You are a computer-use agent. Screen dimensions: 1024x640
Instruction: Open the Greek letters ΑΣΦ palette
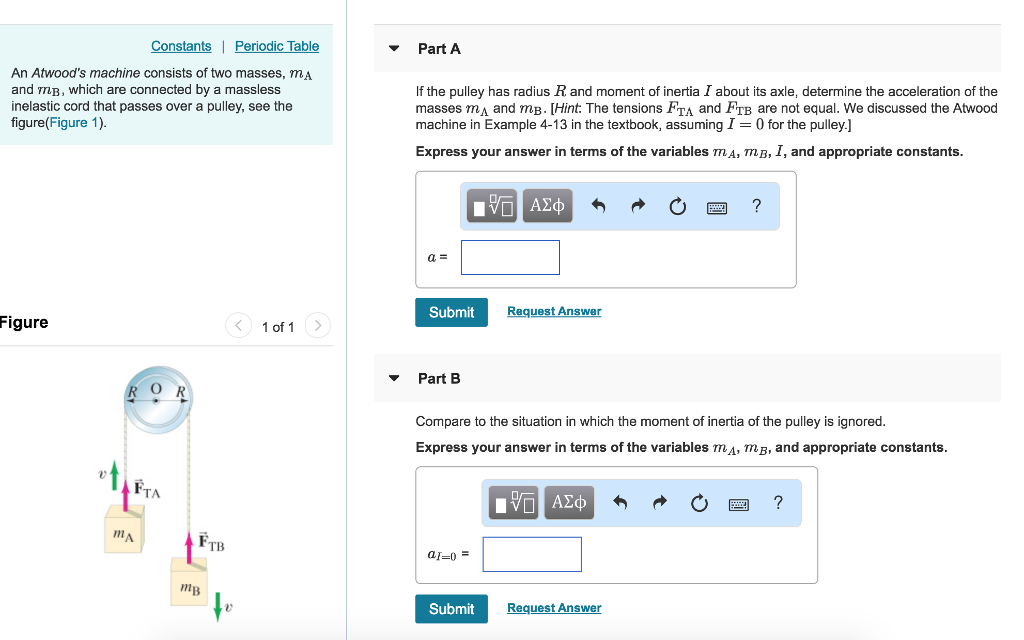coord(547,206)
